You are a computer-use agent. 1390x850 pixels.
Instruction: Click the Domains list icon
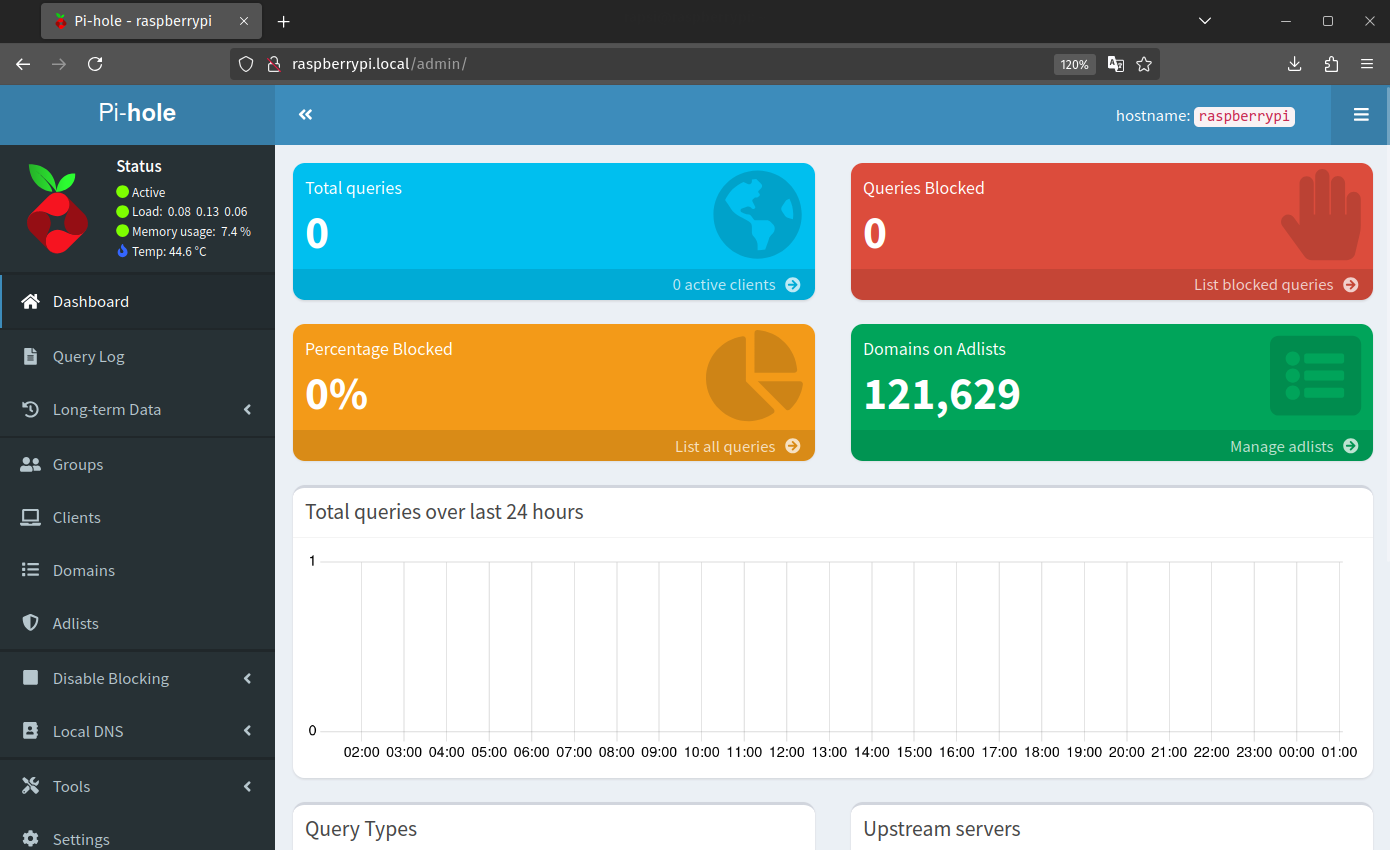31,570
